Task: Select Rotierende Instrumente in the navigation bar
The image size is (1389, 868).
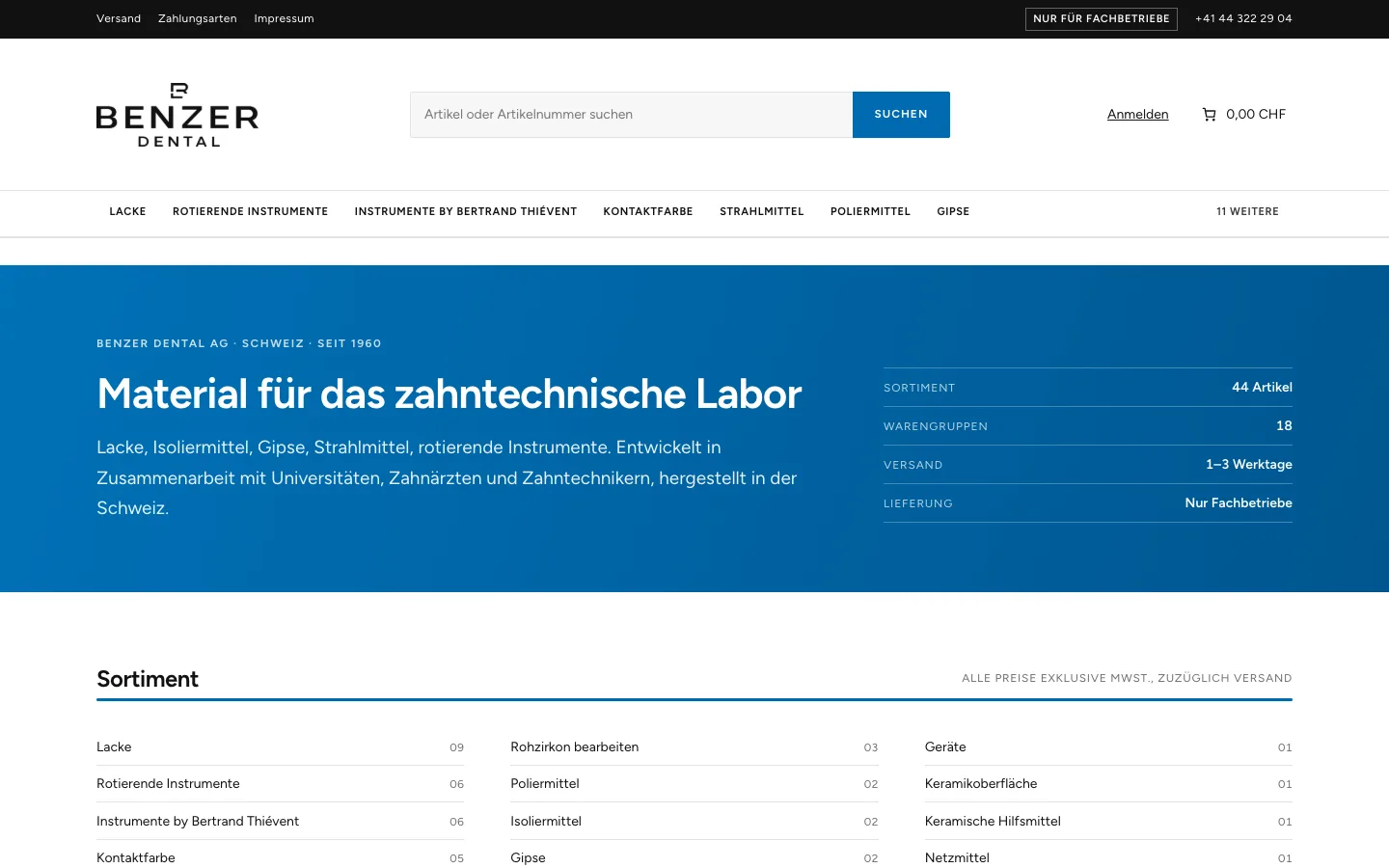Action: pos(250,211)
